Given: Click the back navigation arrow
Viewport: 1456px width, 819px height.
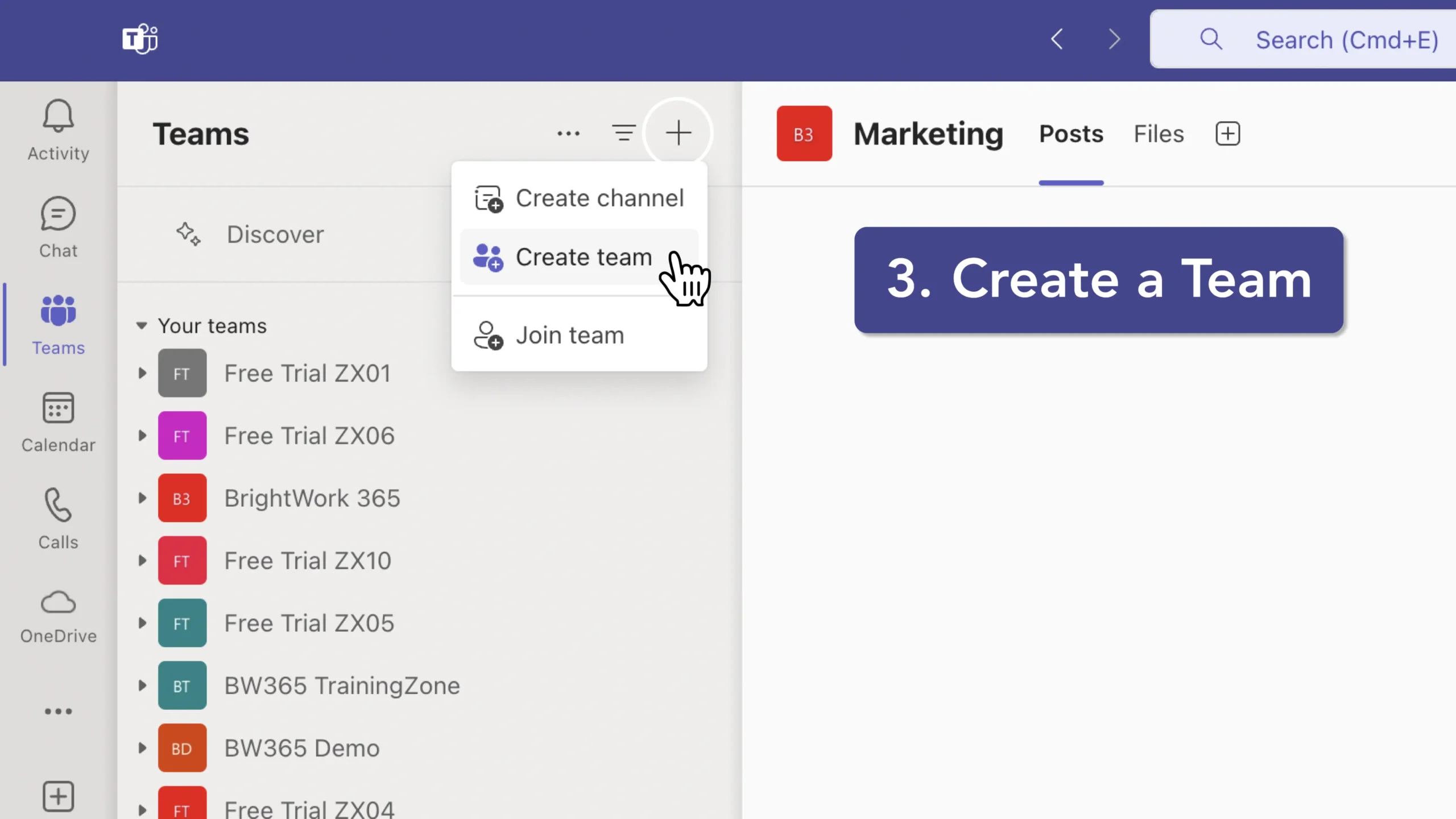Looking at the screenshot, I should tap(1057, 39).
